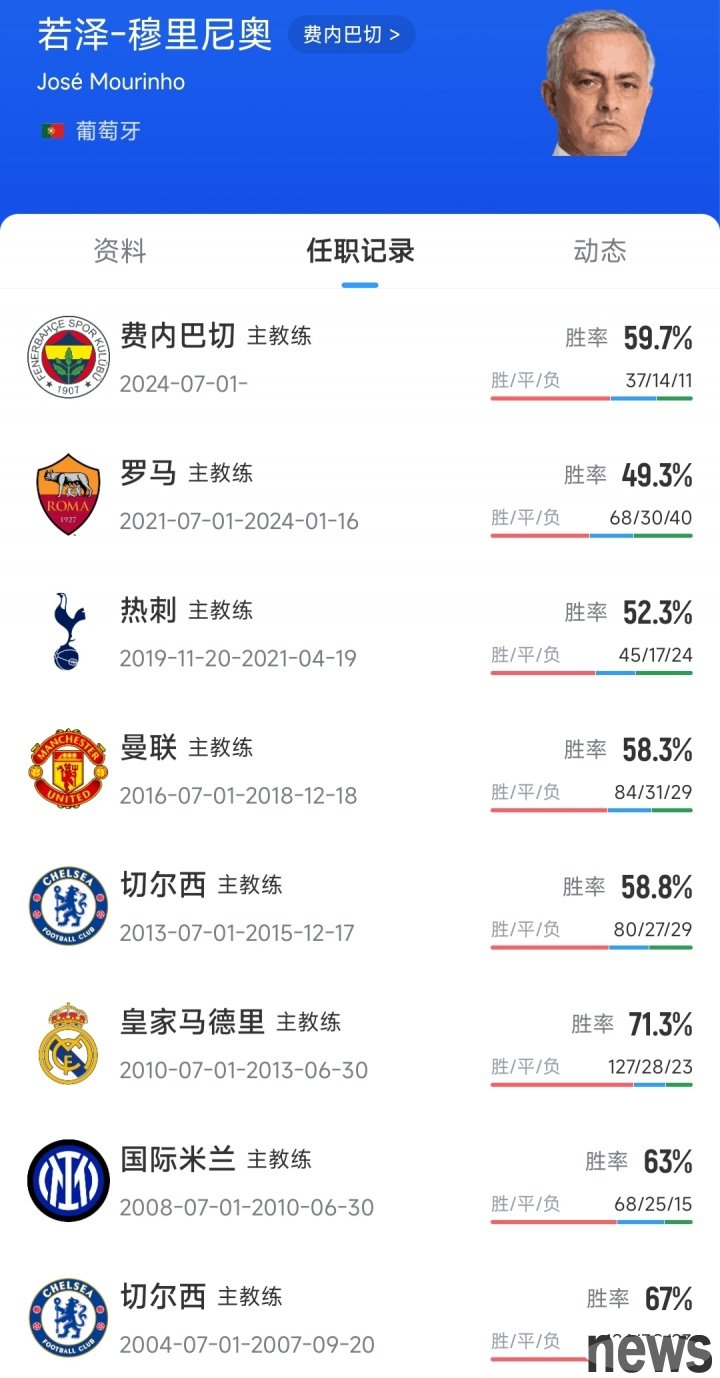Select the 任职记录 tab
The width and height of the screenshot is (720, 1378).
360,251
